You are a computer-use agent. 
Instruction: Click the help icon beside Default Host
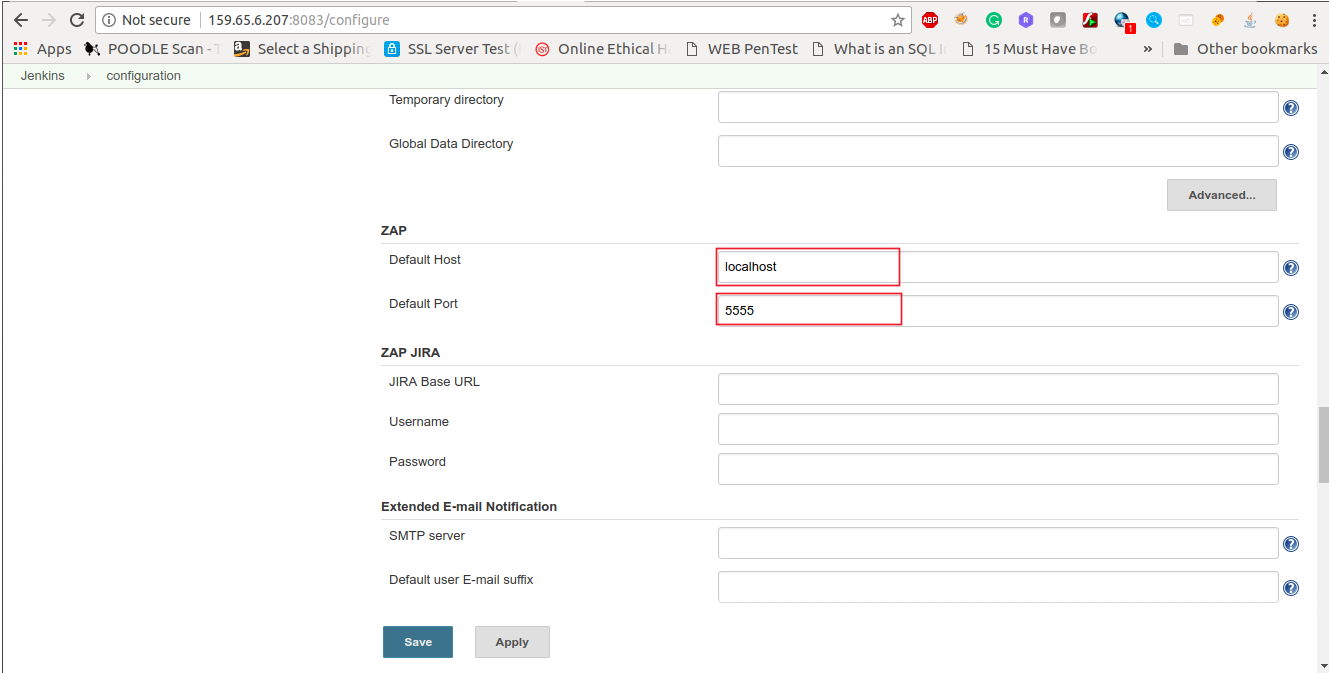(x=1290, y=267)
